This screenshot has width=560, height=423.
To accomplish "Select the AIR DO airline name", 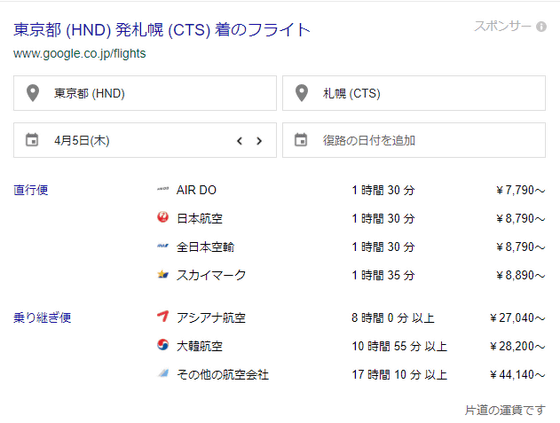I will pyautogui.click(x=196, y=190).
